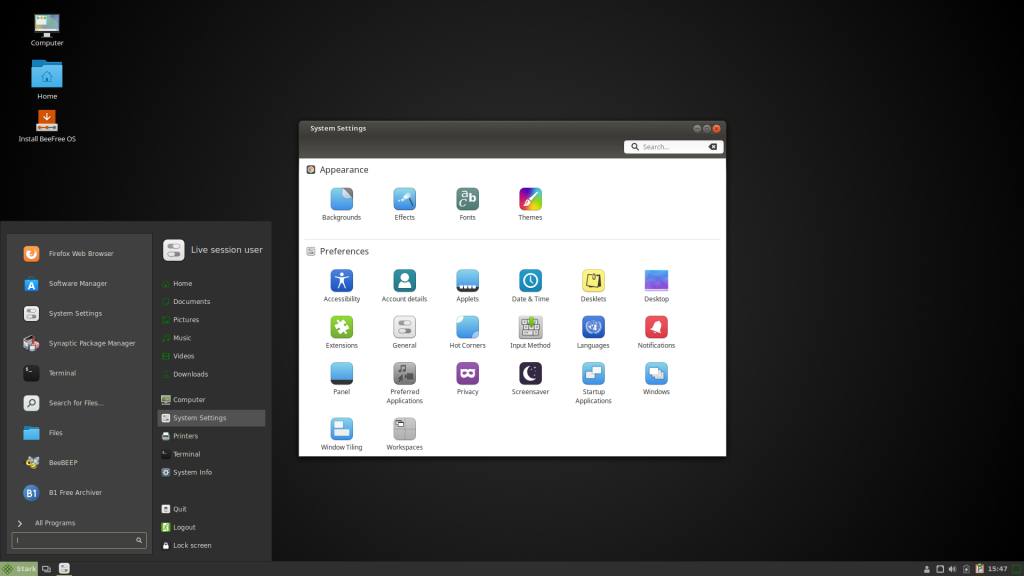Click the System Settings search field
This screenshot has height=576, width=1024.
pos(672,146)
